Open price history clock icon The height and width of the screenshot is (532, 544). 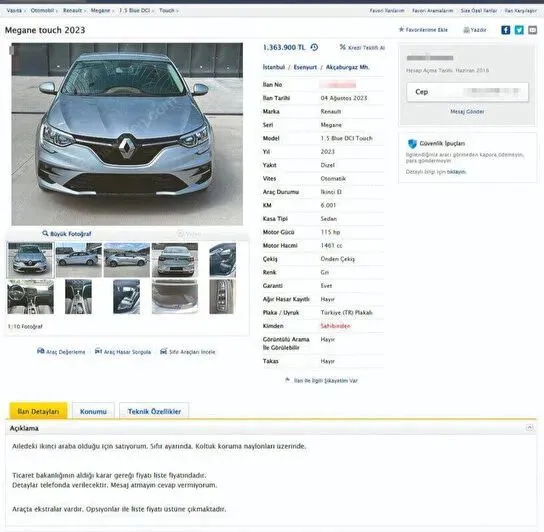pyautogui.click(x=314, y=47)
